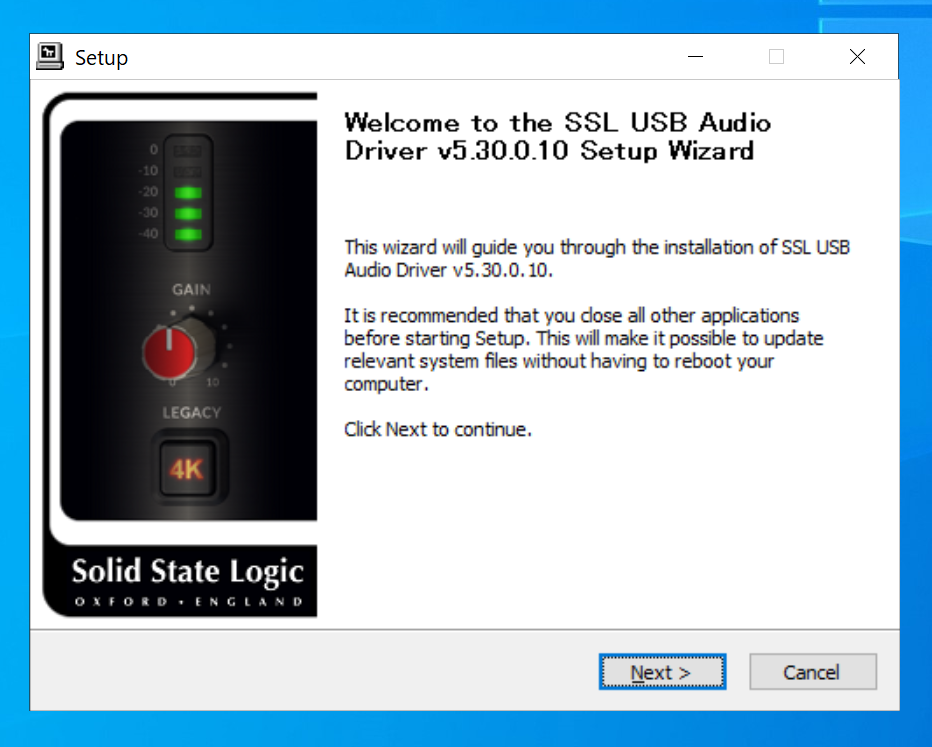Screen dimensions: 932x747
Task: Click the disabled maximize box in title bar
Action: point(776,57)
